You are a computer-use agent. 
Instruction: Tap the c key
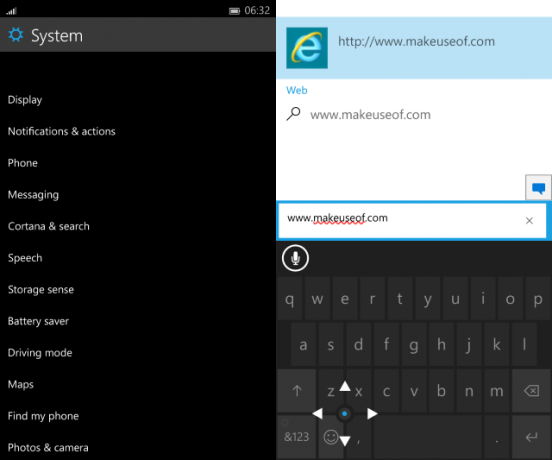[x=386, y=391]
